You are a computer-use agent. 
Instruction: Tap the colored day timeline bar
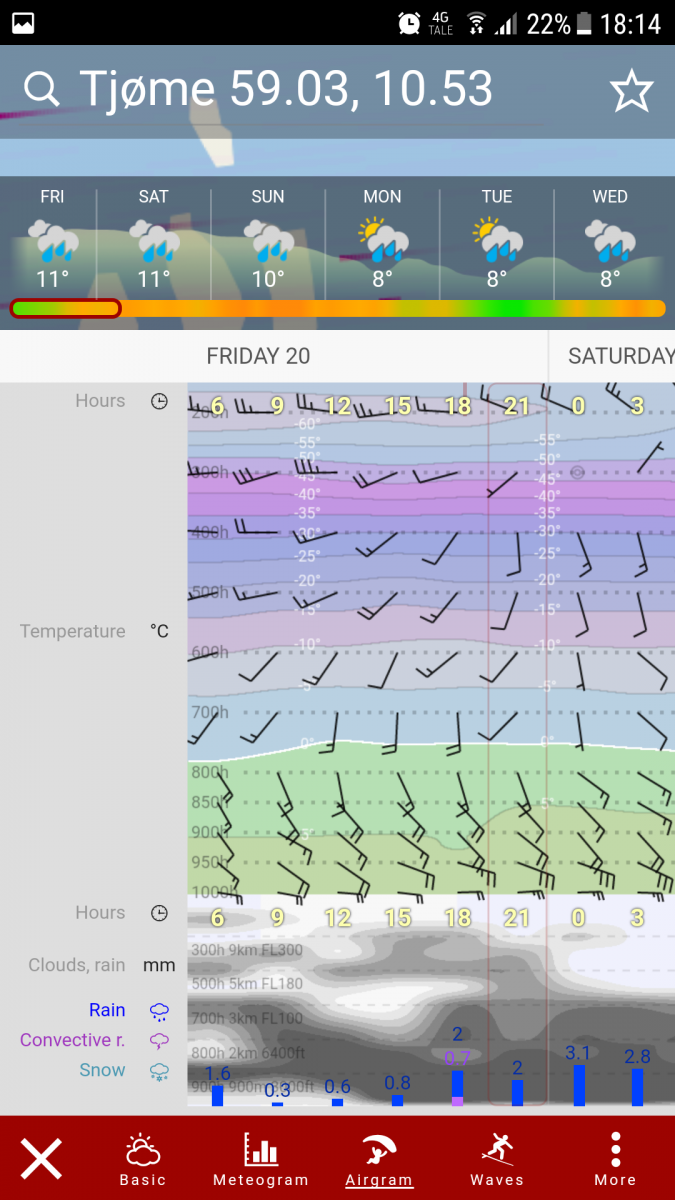337,308
